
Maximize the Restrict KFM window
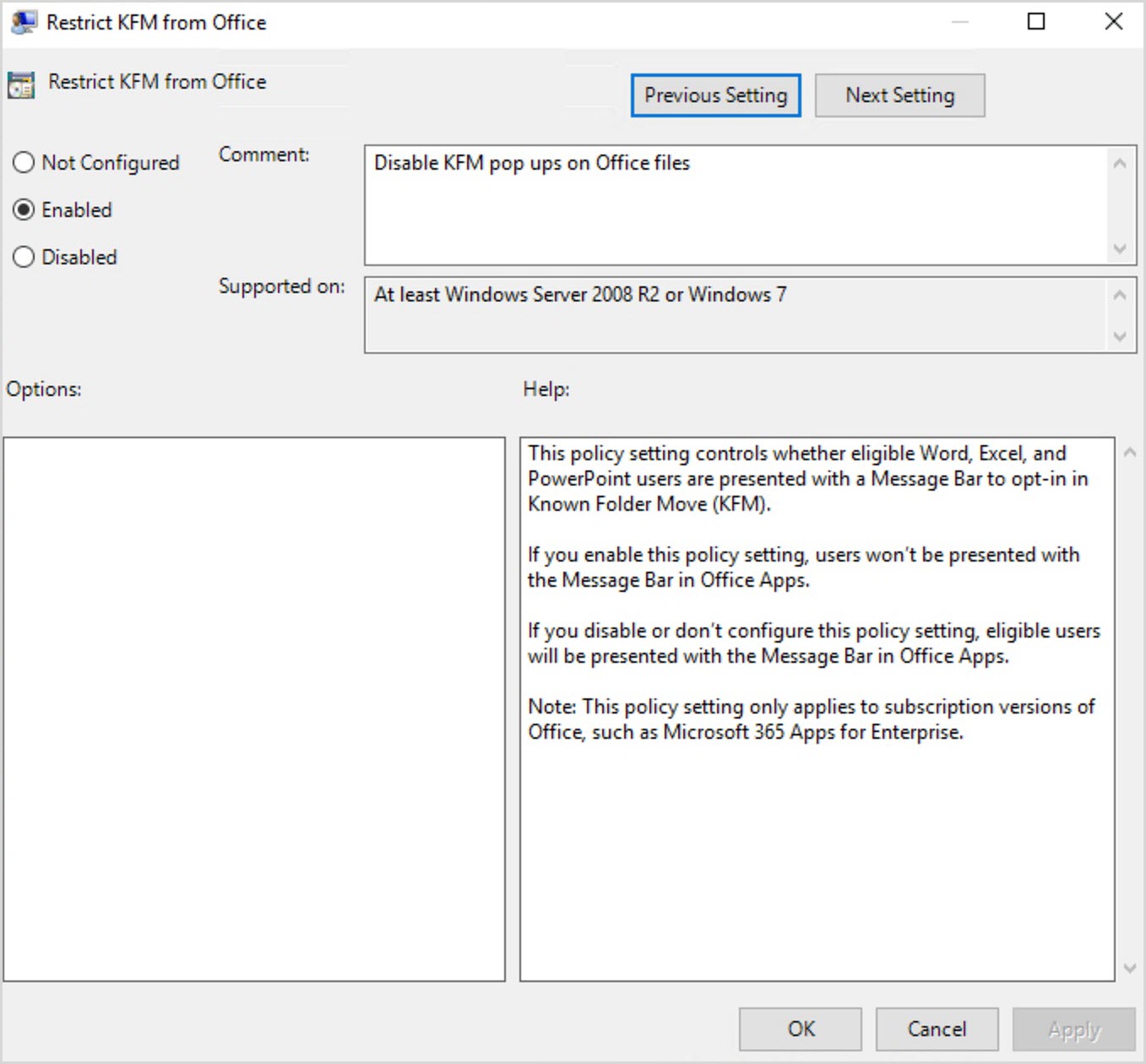click(x=1036, y=22)
